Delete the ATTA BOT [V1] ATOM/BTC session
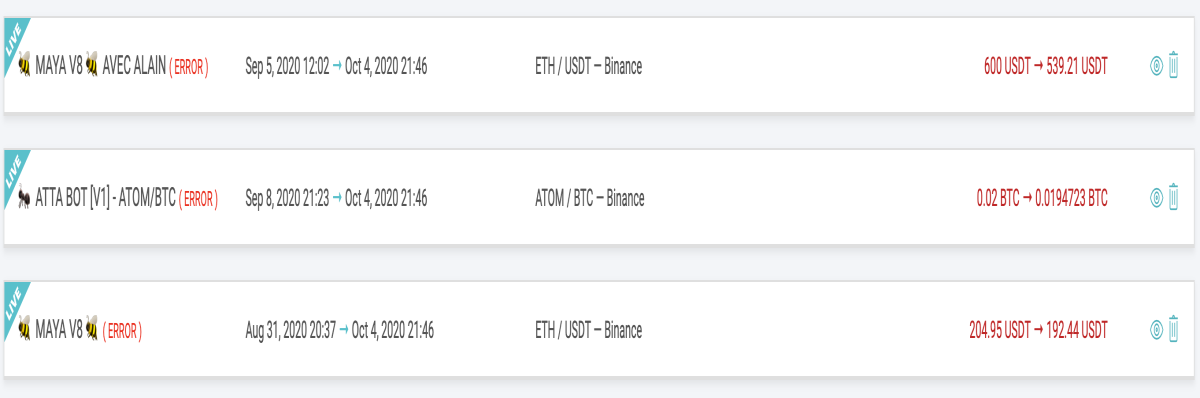The width and height of the screenshot is (1200, 398). (x=1174, y=198)
